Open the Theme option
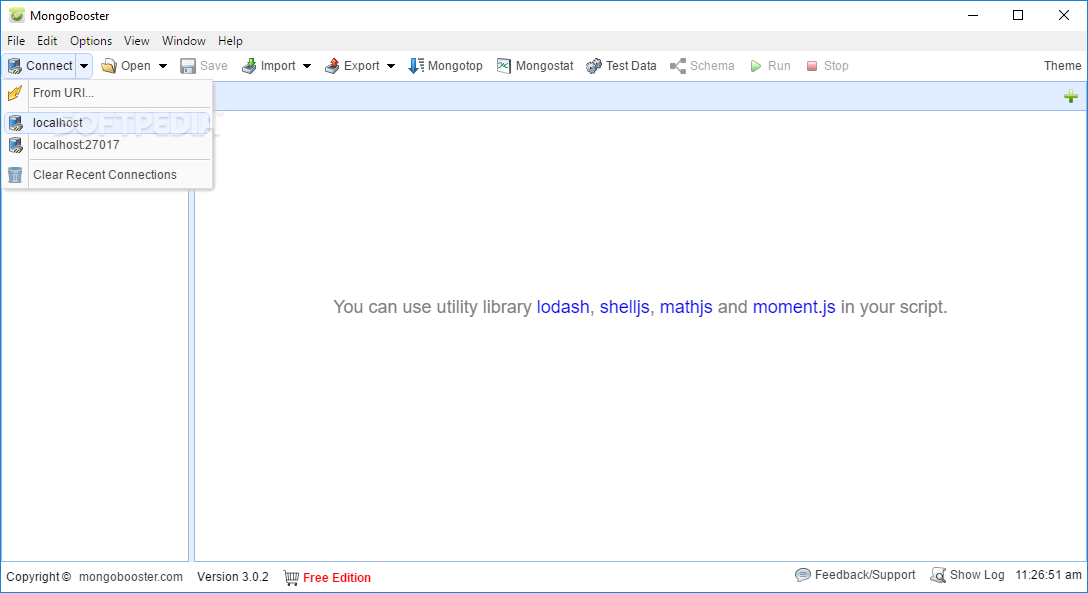Image resolution: width=1088 pixels, height=593 pixels. tap(1062, 66)
